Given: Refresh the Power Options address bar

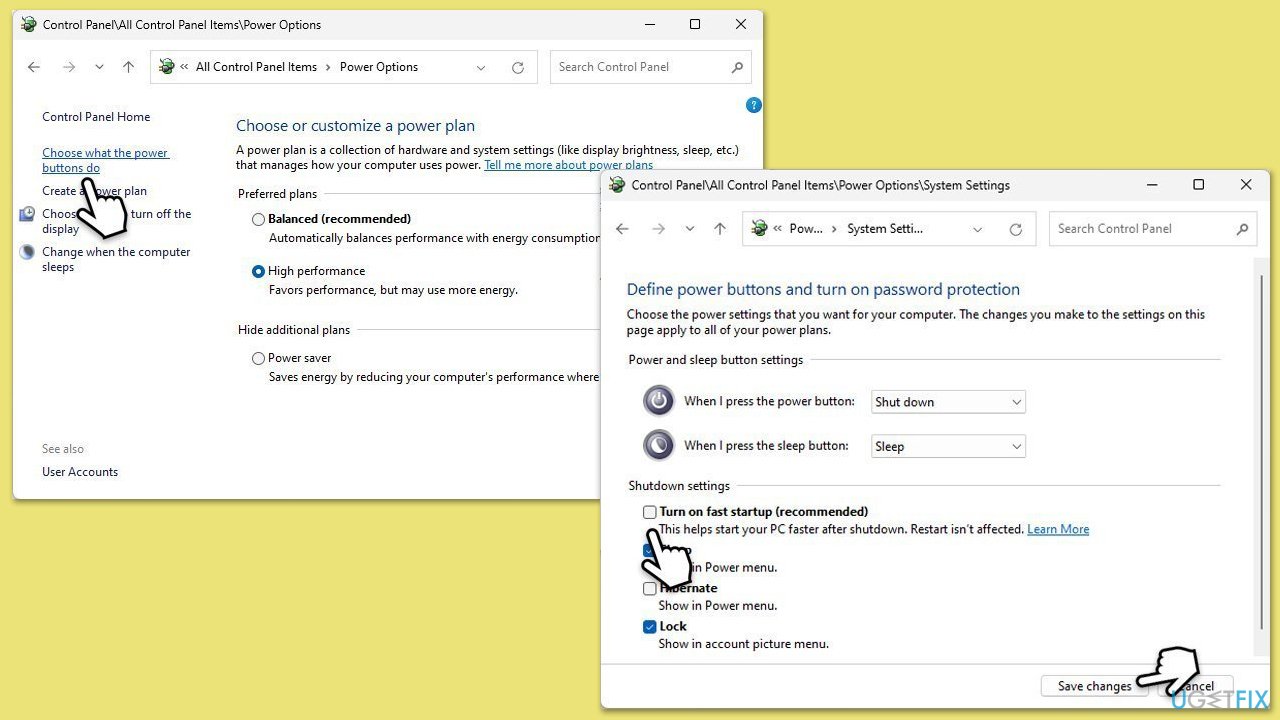Looking at the screenshot, I should click(x=518, y=67).
